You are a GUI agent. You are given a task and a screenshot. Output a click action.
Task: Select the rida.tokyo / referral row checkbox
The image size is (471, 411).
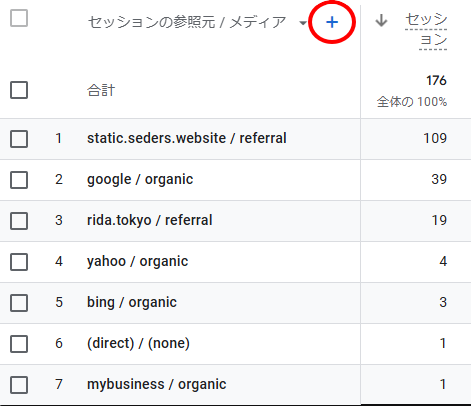(x=19, y=221)
